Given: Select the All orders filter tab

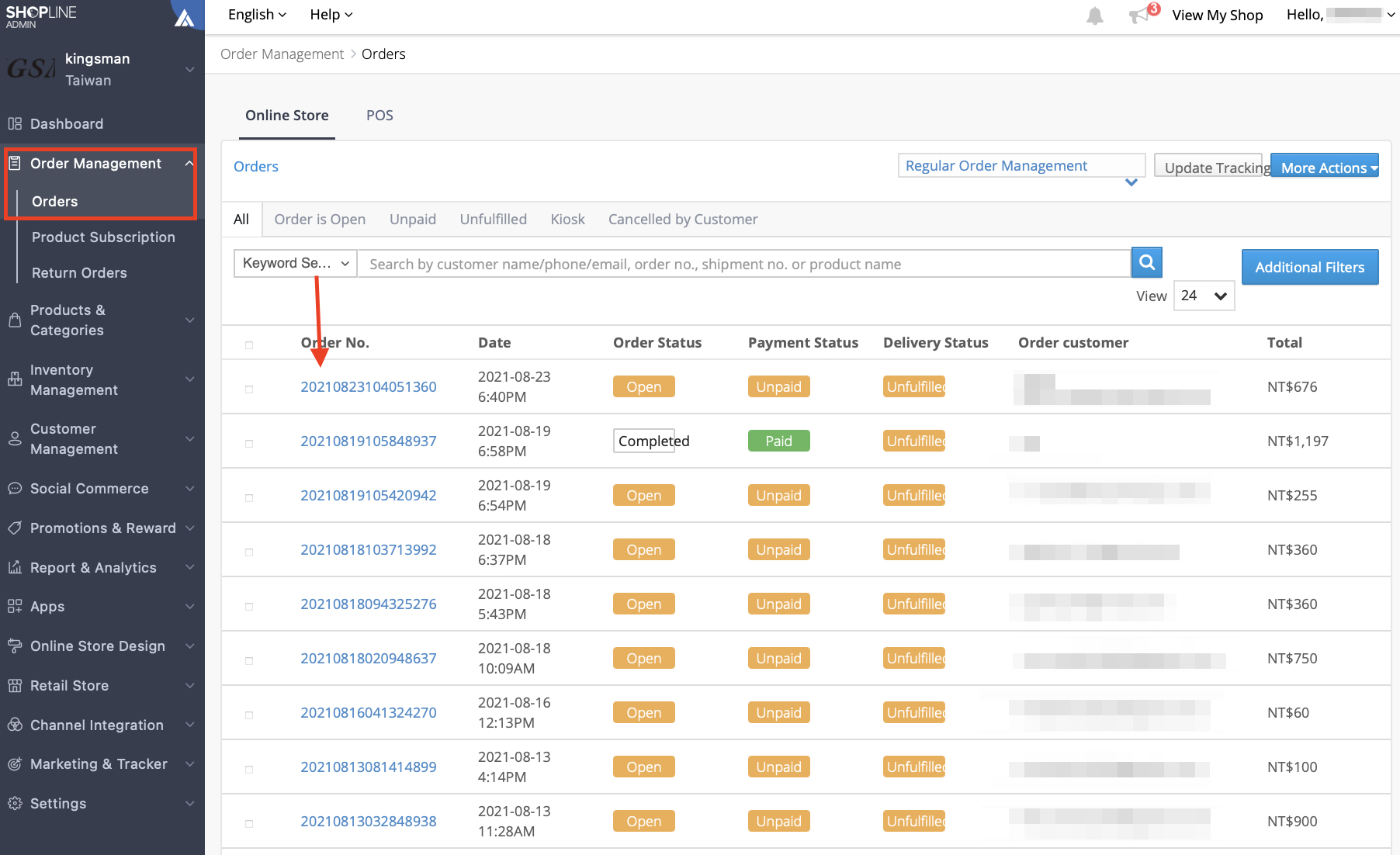Looking at the screenshot, I should point(241,219).
